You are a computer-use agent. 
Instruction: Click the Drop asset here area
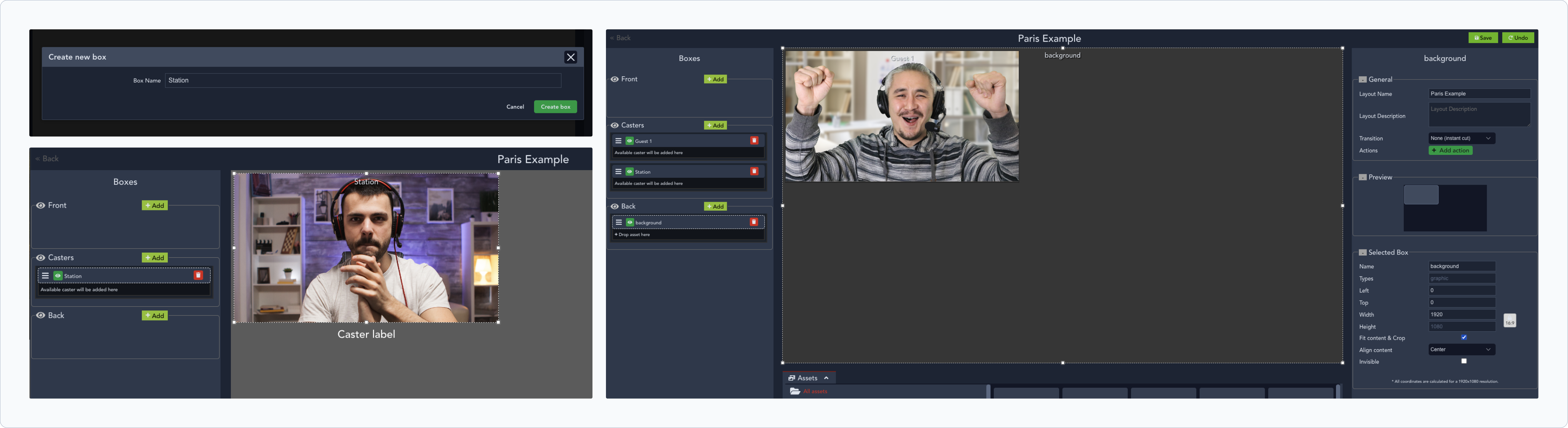click(688, 235)
